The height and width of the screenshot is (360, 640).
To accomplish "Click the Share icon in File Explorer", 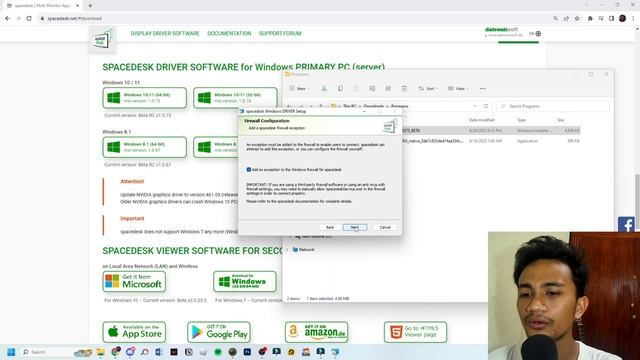I will click(388, 89).
